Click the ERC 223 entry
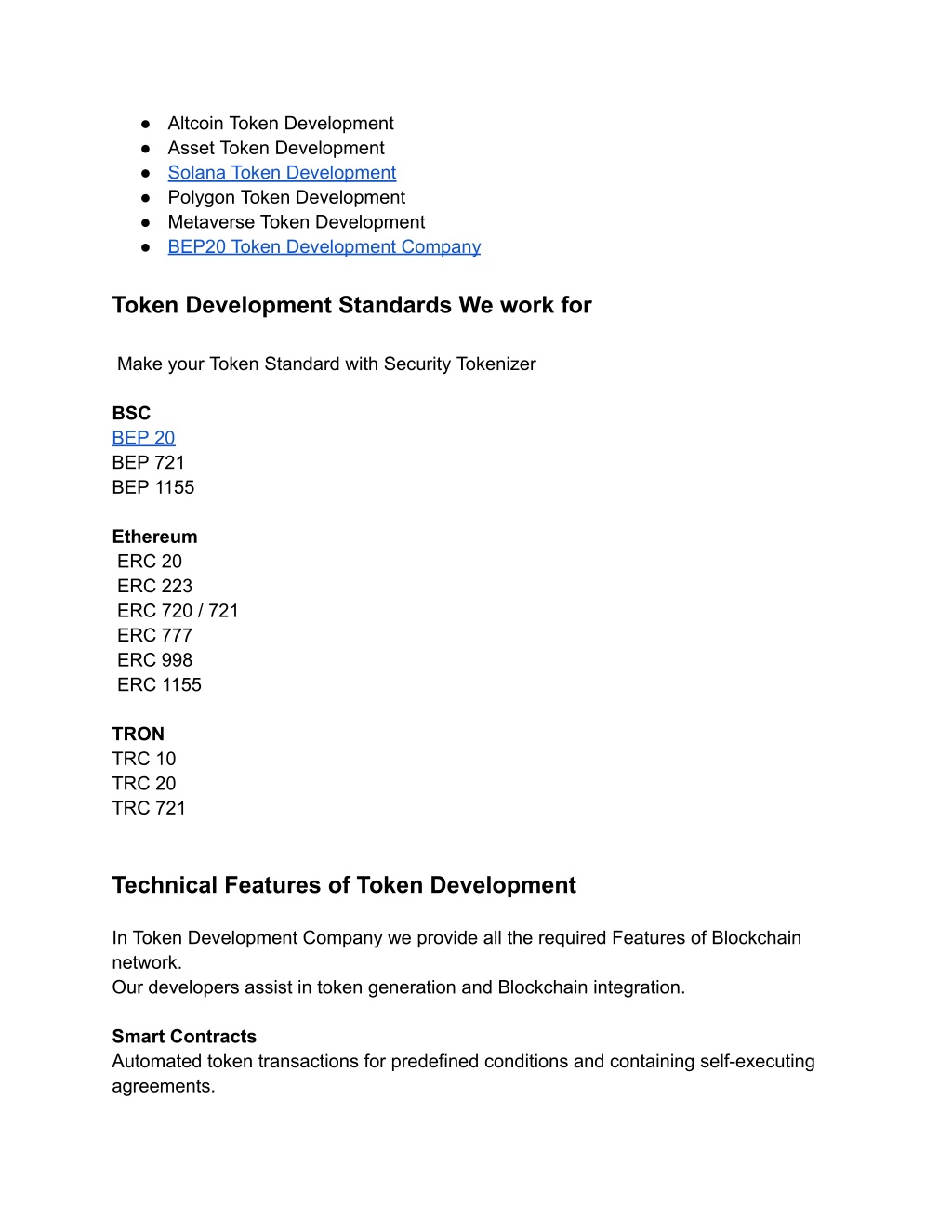 click(x=155, y=587)
